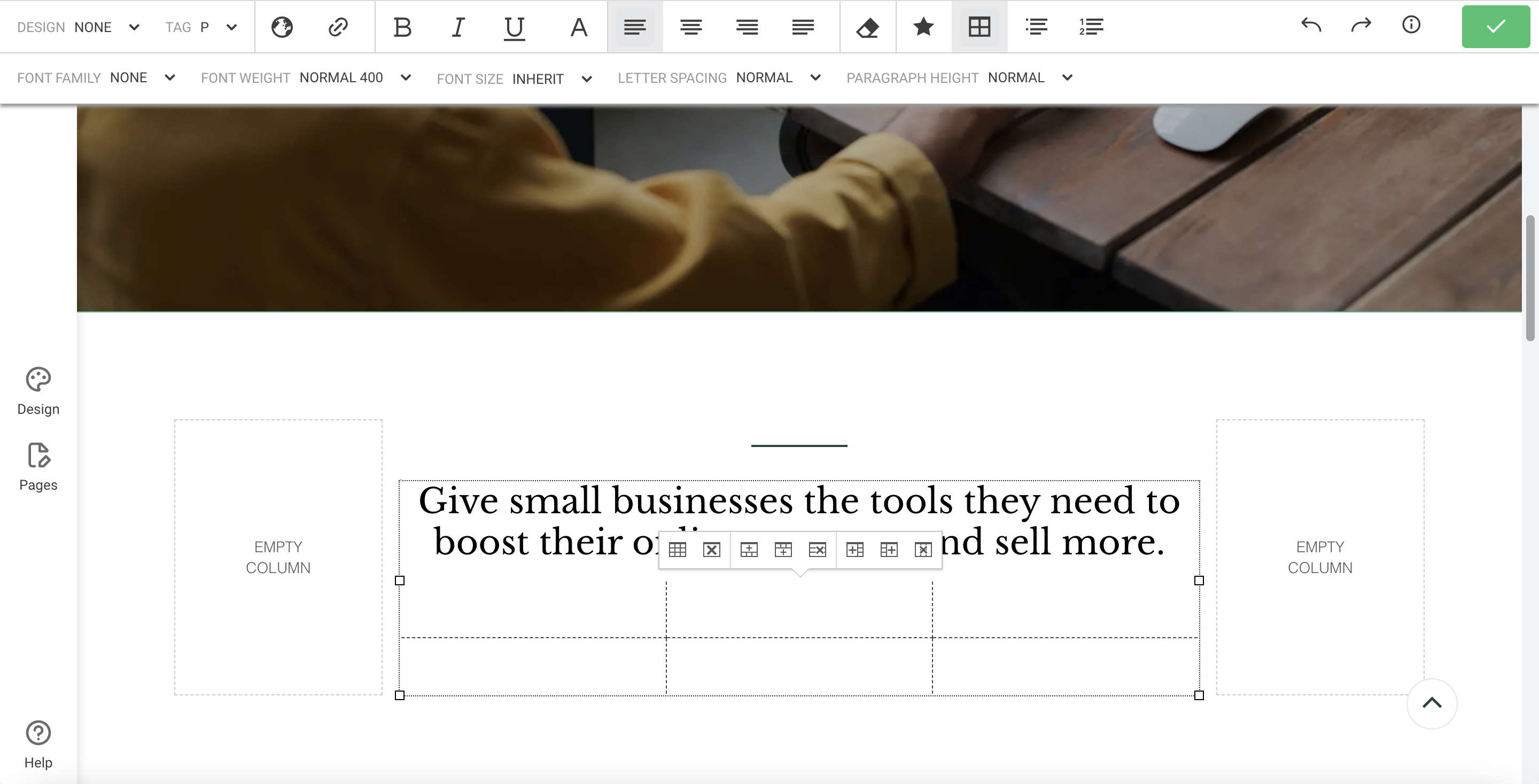Insert column before in table toolbar
Image resolution: width=1539 pixels, height=784 pixels.
coord(855,550)
